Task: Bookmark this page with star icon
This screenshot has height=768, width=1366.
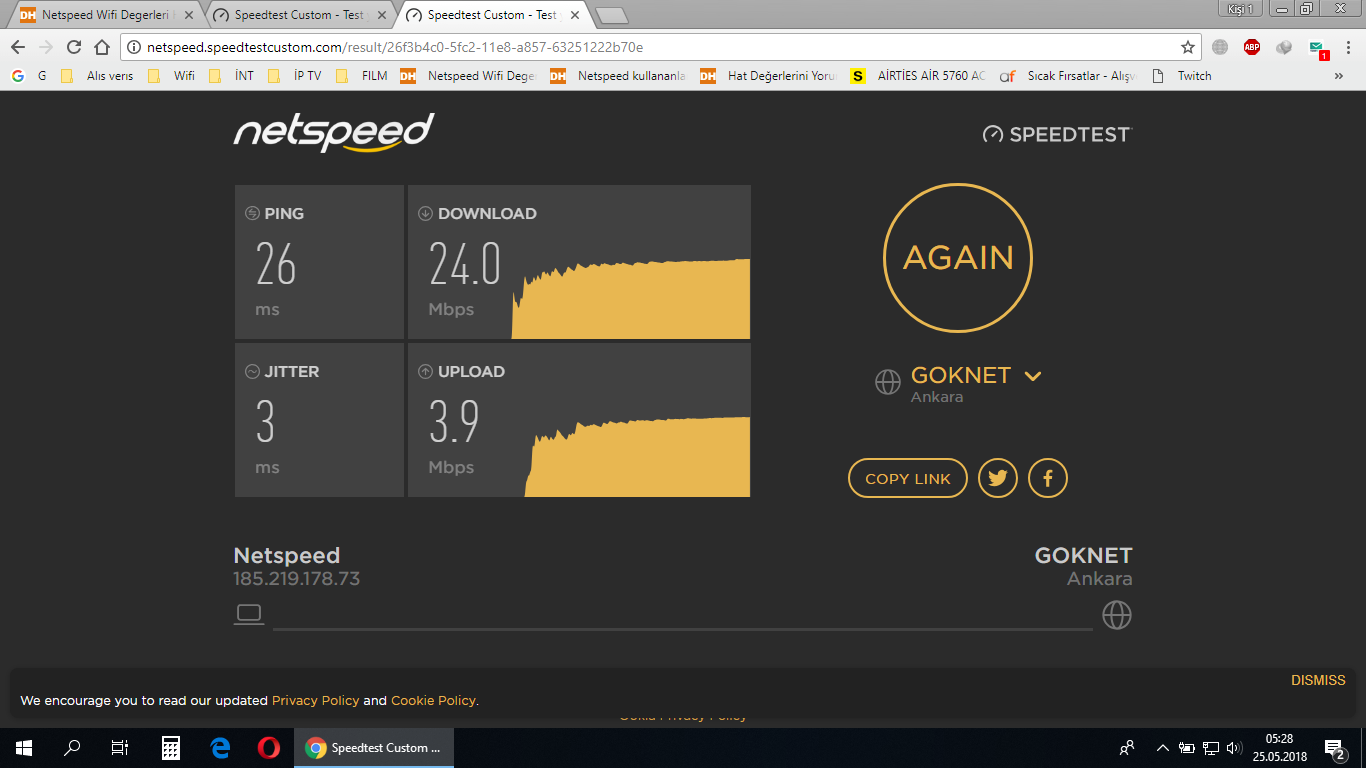Action: pos(1188,47)
